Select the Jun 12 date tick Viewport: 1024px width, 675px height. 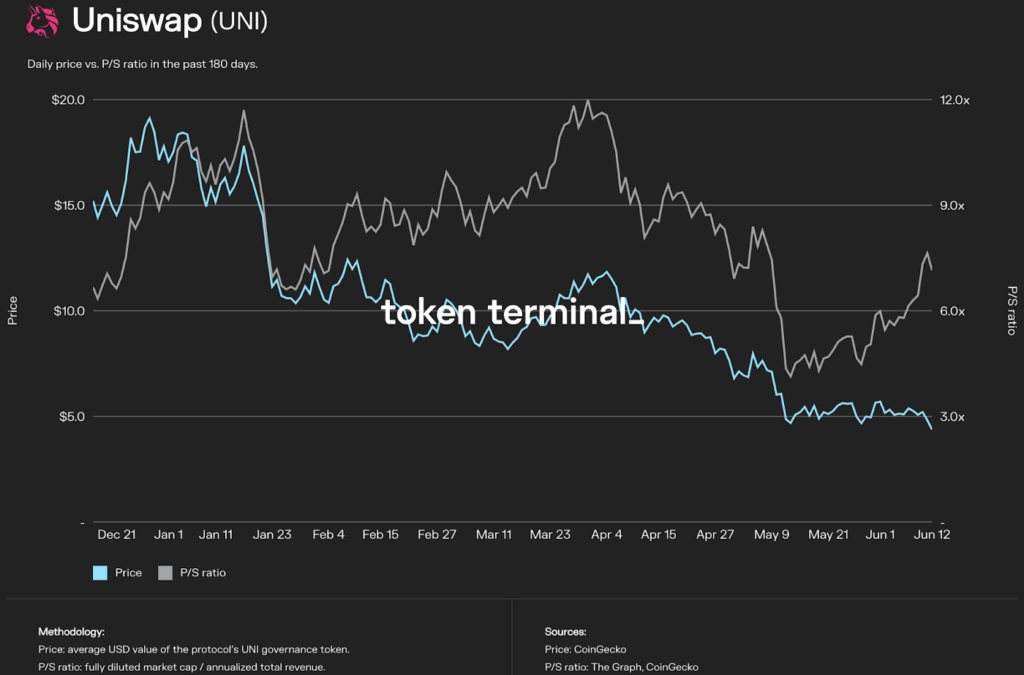(x=932, y=535)
